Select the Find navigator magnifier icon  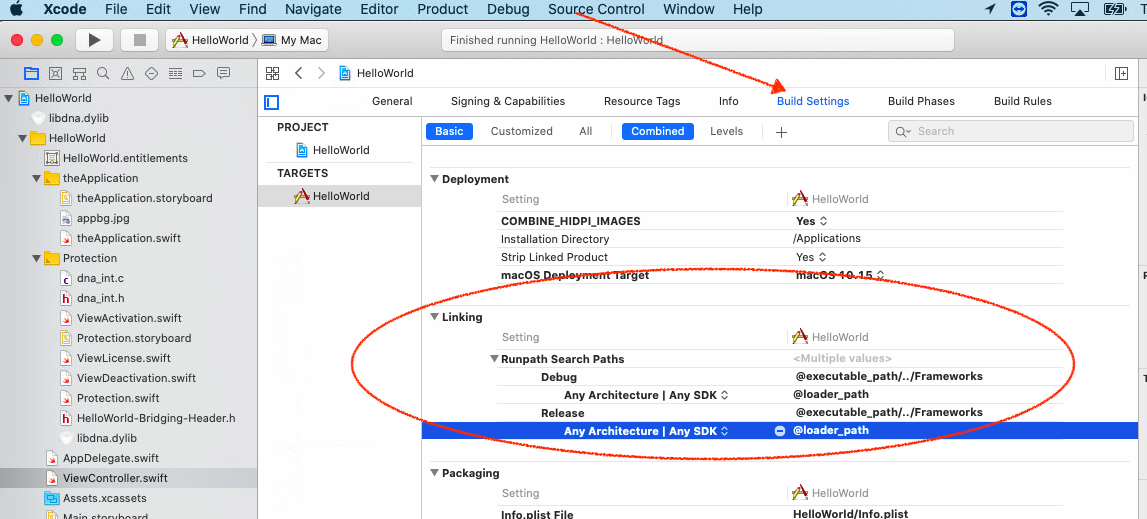tap(103, 73)
